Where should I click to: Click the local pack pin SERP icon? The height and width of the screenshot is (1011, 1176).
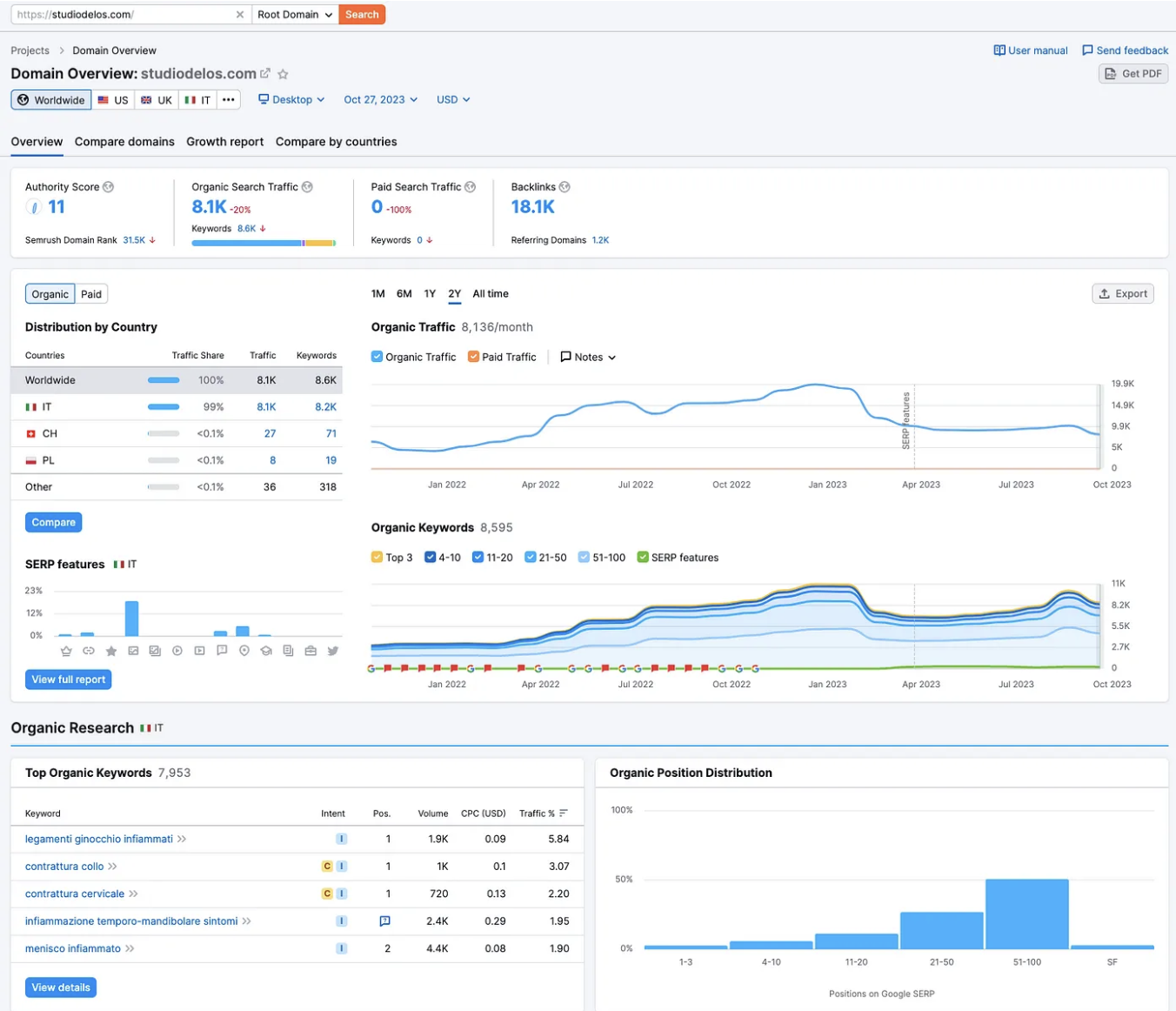pyautogui.click(x=244, y=651)
